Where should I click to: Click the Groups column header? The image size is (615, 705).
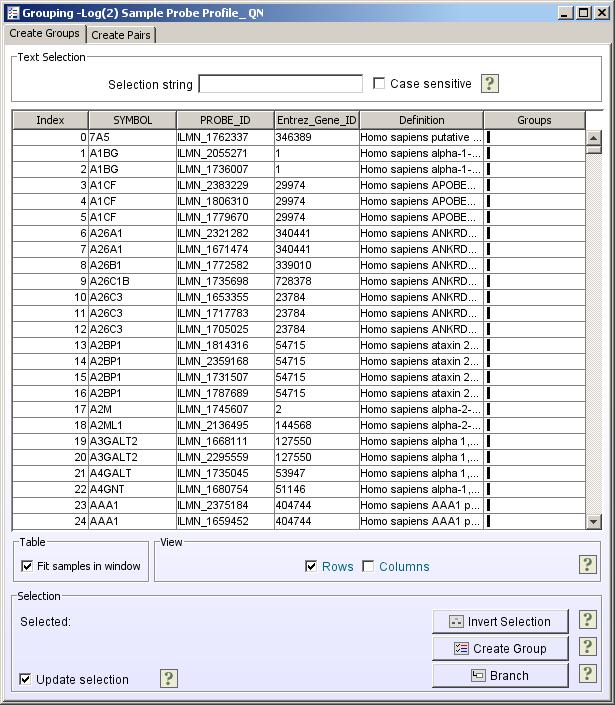(534, 120)
